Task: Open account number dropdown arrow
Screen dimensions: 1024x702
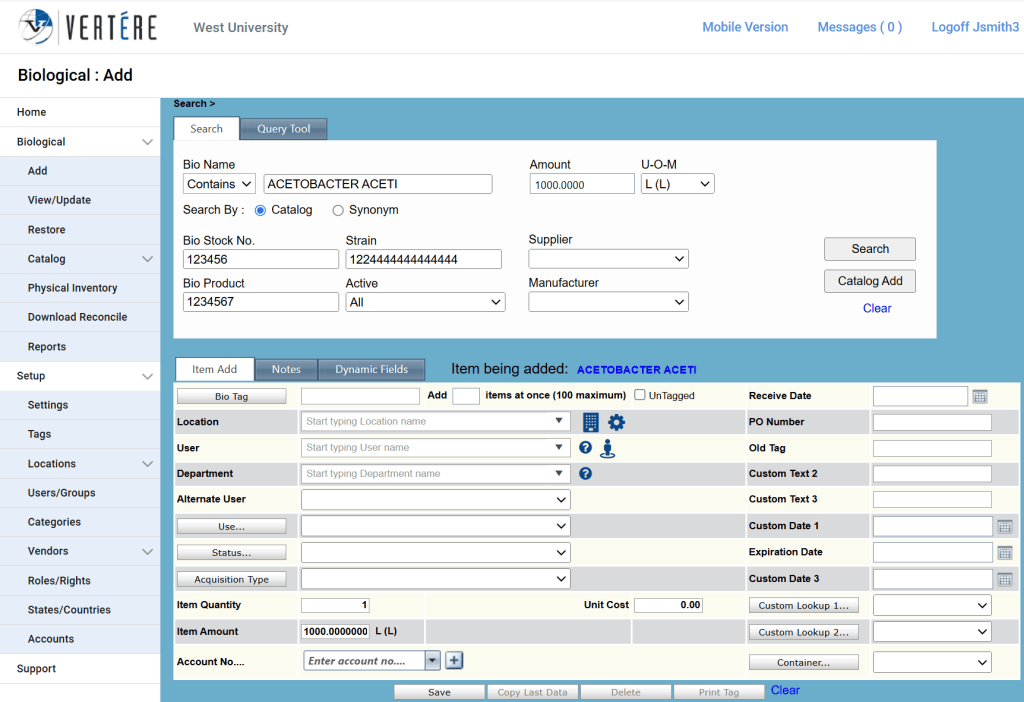Action: [x=432, y=661]
